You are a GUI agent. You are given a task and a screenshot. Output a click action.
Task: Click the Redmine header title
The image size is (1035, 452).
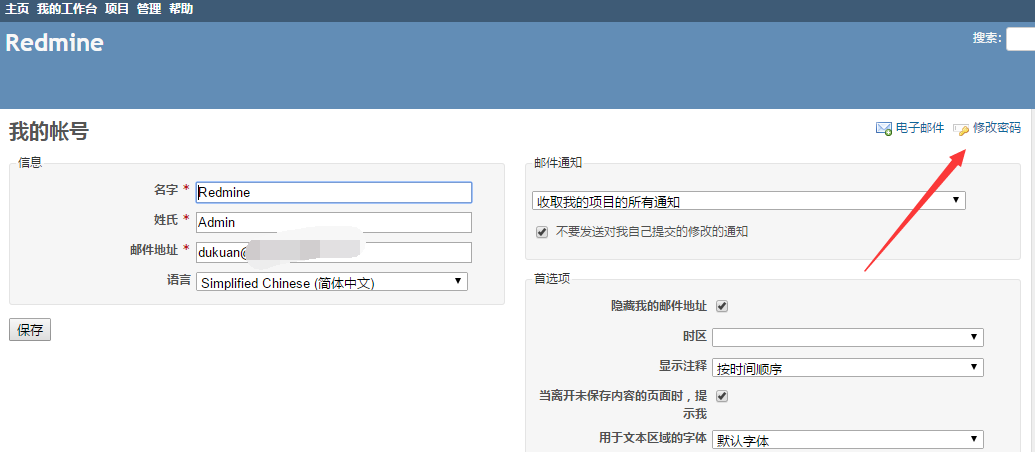[x=55, y=43]
